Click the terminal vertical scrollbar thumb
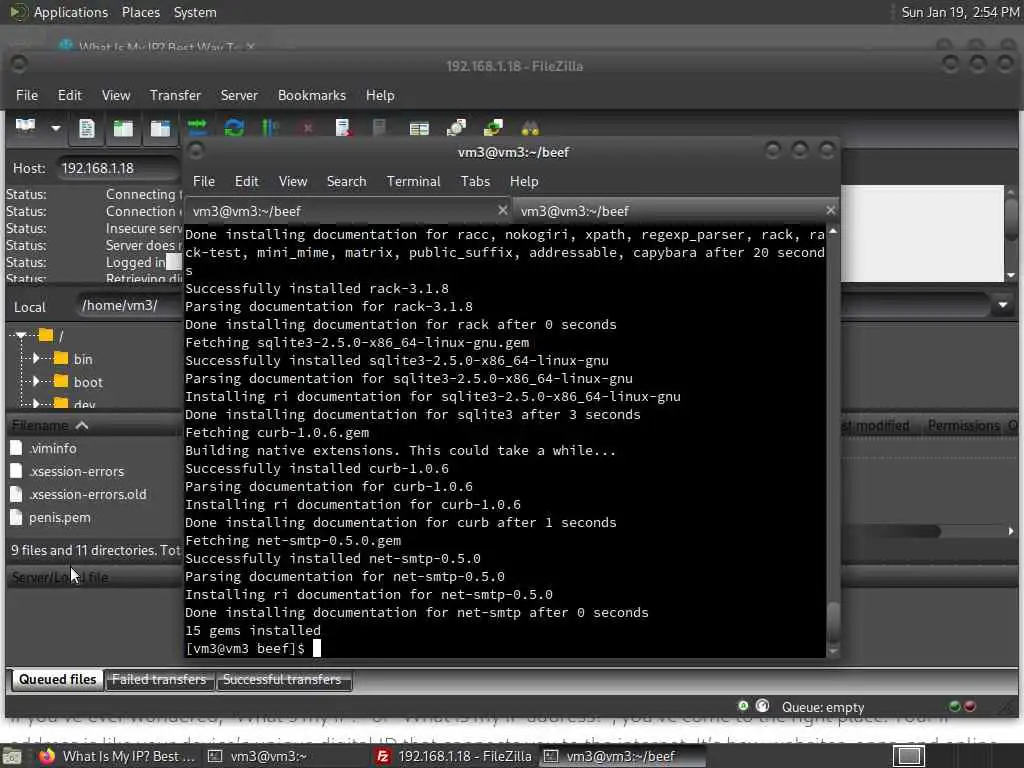Image resolution: width=1024 pixels, height=768 pixels. (x=833, y=623)
